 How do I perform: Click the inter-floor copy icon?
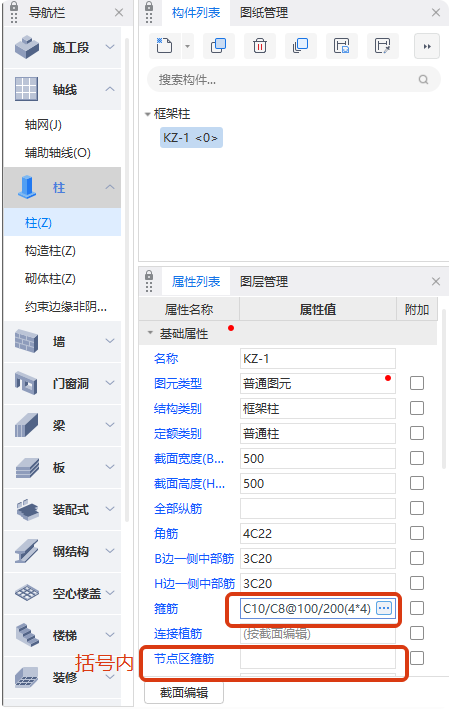[x=301, y=46]
